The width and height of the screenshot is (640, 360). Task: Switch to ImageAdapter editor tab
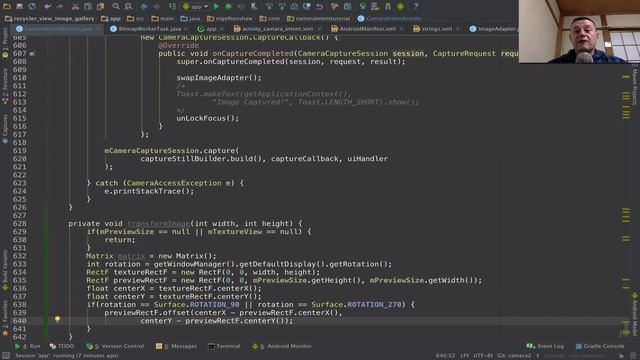pyautogui.click(x=493, y=29)
